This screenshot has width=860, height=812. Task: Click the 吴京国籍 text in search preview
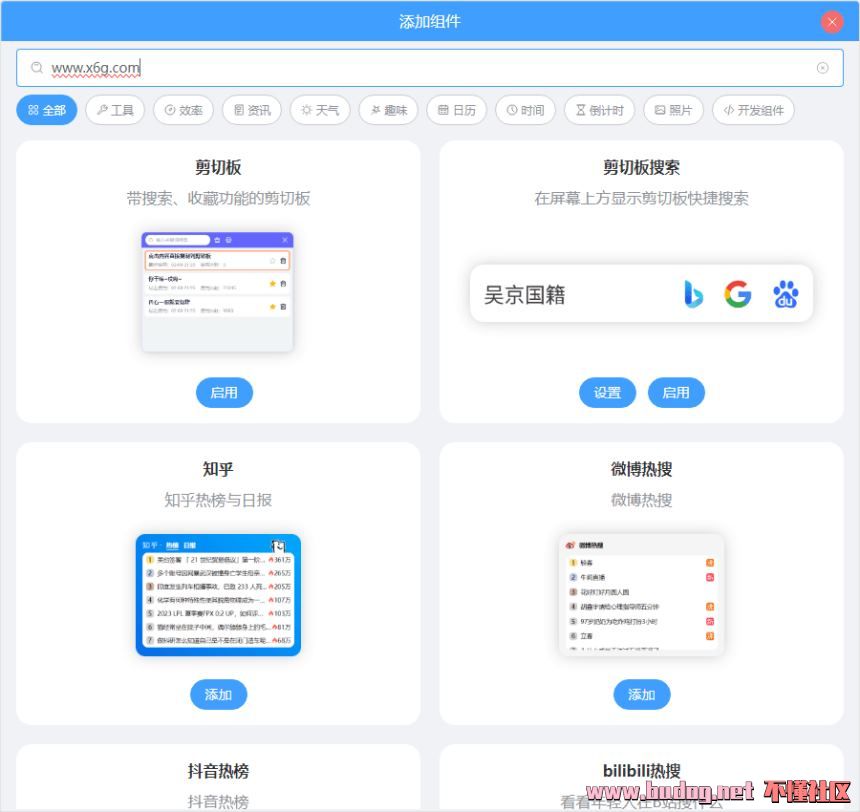[x=524, y=295]
